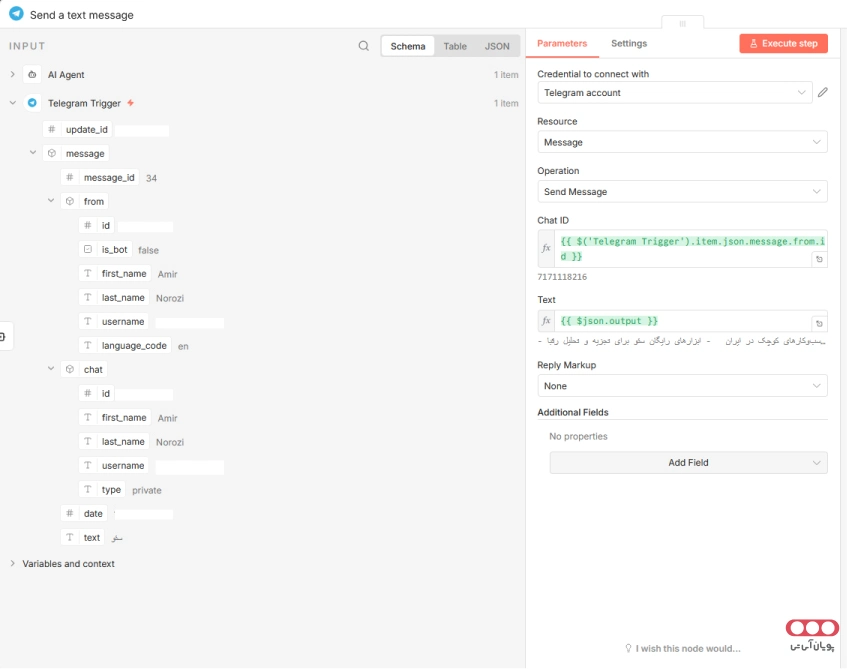Click the lightning bolt trigger icon
This screenshot has width=847, height=669.
(x=131, y=103)
